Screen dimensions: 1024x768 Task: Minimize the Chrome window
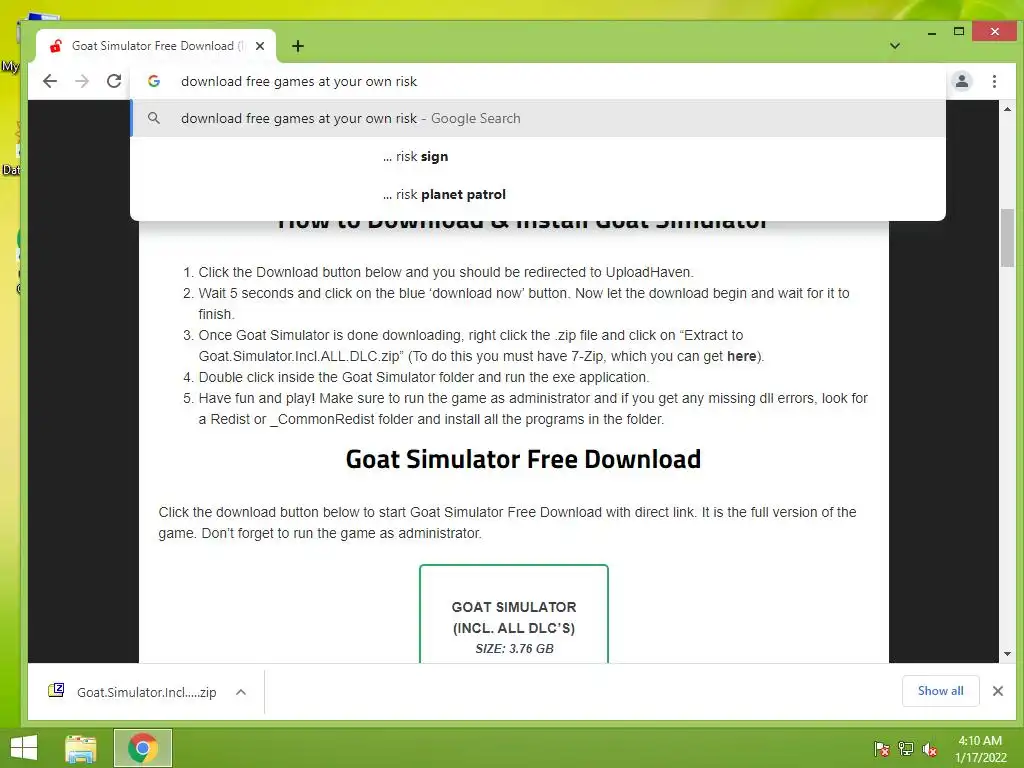coord(931,32)
